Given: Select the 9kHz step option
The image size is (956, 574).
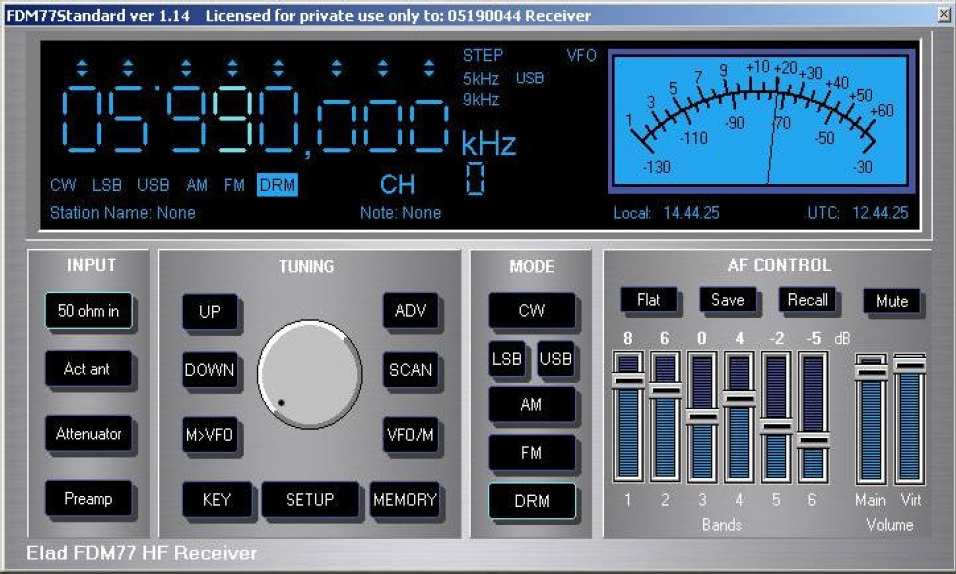Looking at the screenshot, I should 481,99.
